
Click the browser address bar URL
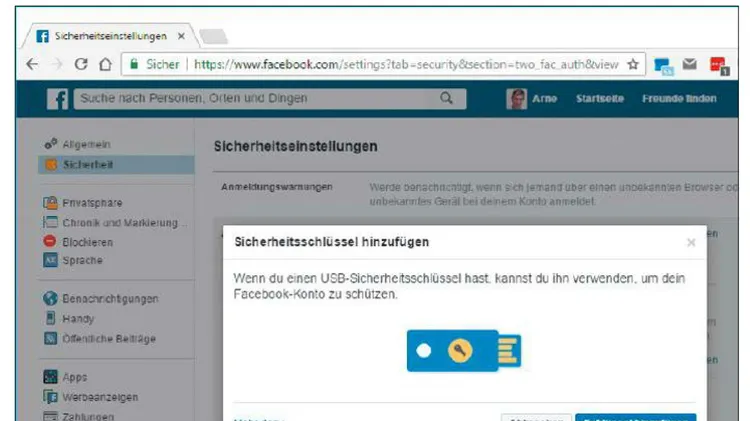[x=406, y=65]
